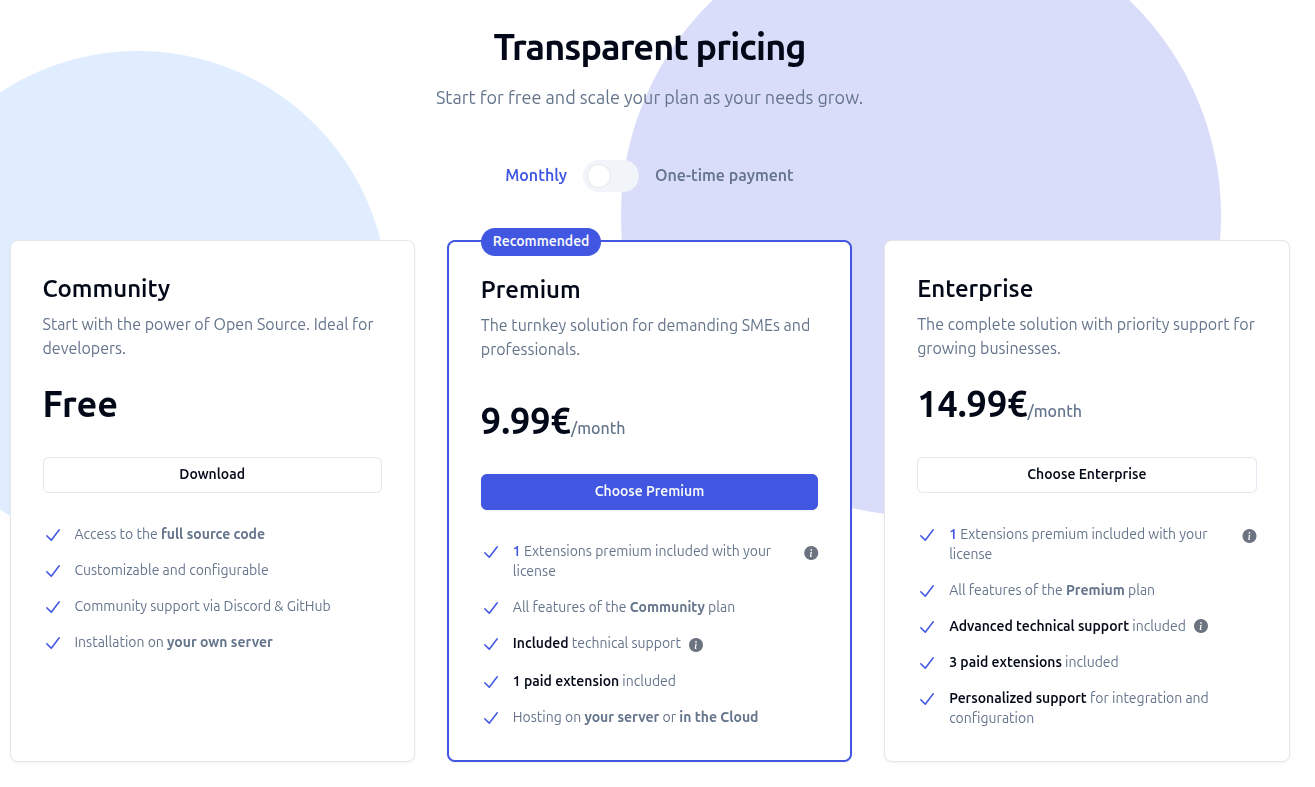Click the checkmark beside full source code access
The image size is (1315, 787).
tap(53, 535)
